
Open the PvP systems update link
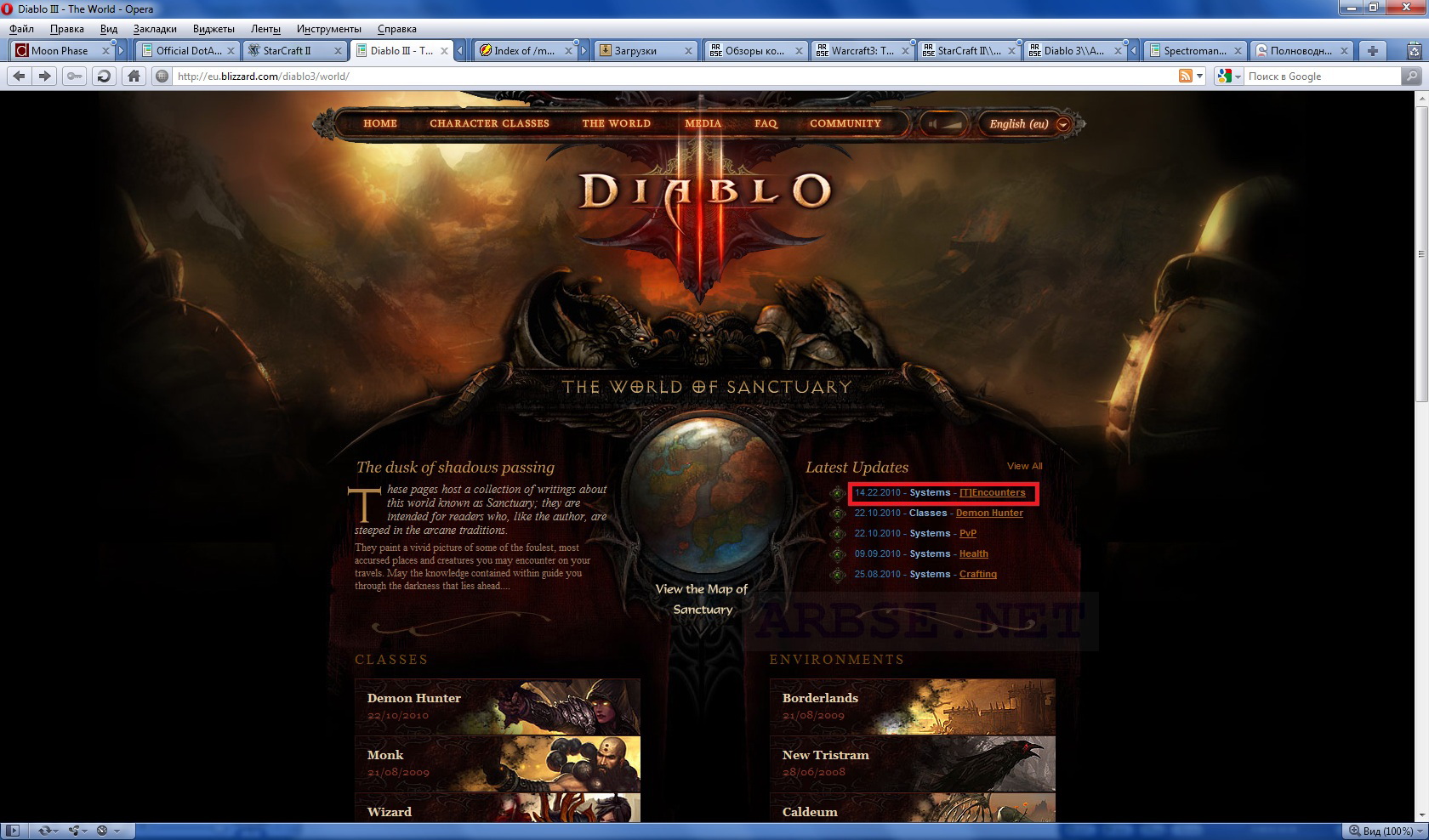(967, 534)
